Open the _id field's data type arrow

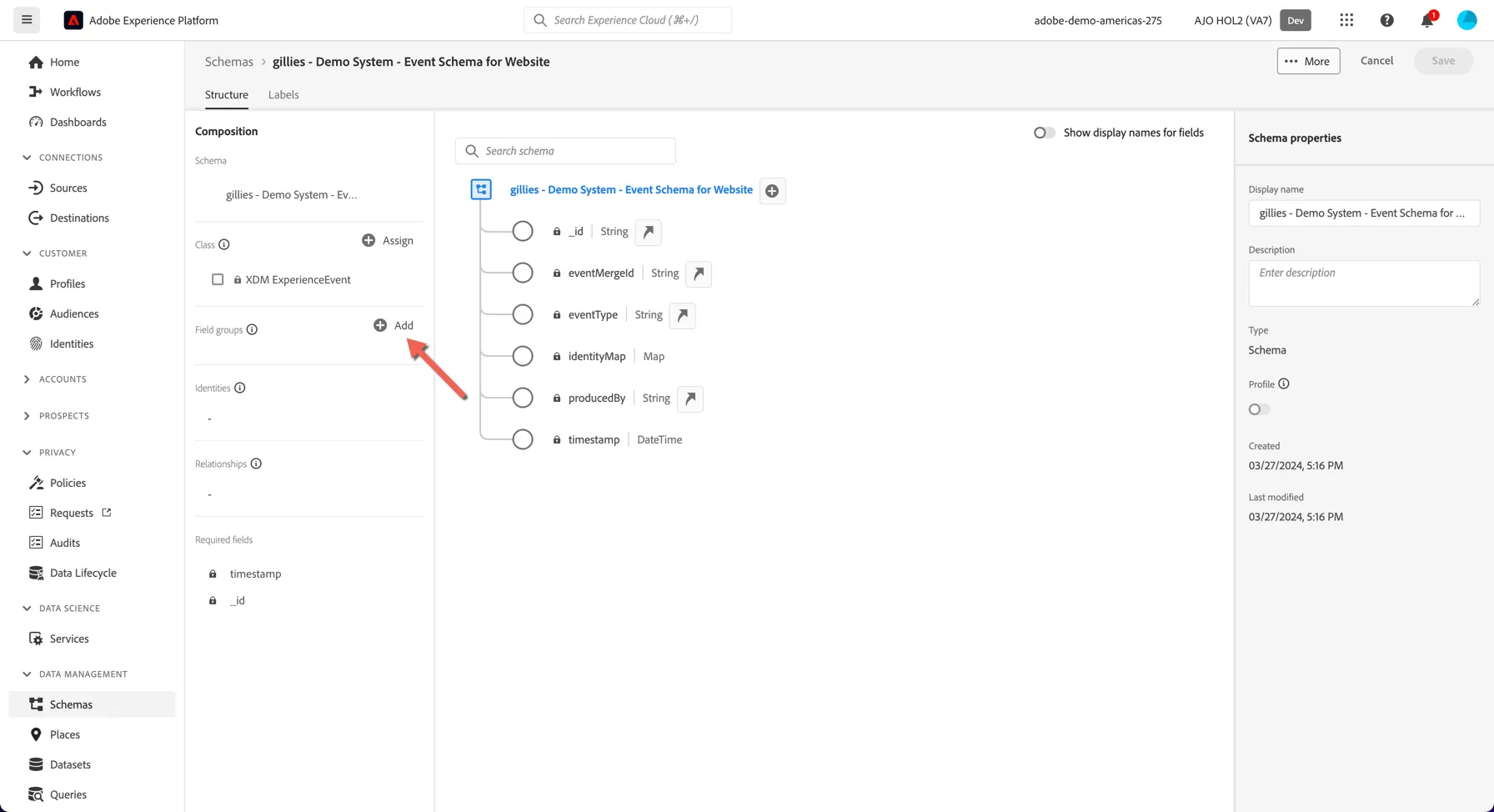point(649,232)
